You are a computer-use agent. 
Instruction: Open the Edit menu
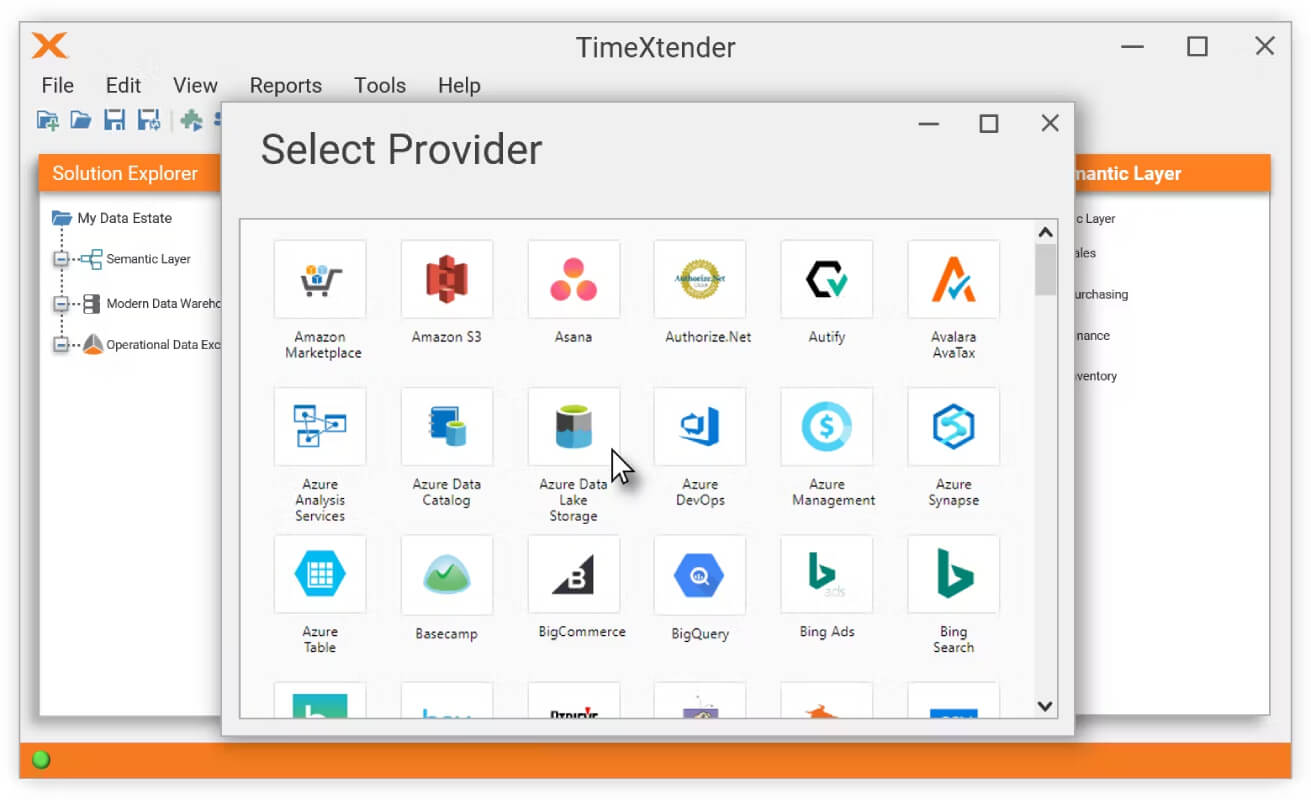pos(124,86)
